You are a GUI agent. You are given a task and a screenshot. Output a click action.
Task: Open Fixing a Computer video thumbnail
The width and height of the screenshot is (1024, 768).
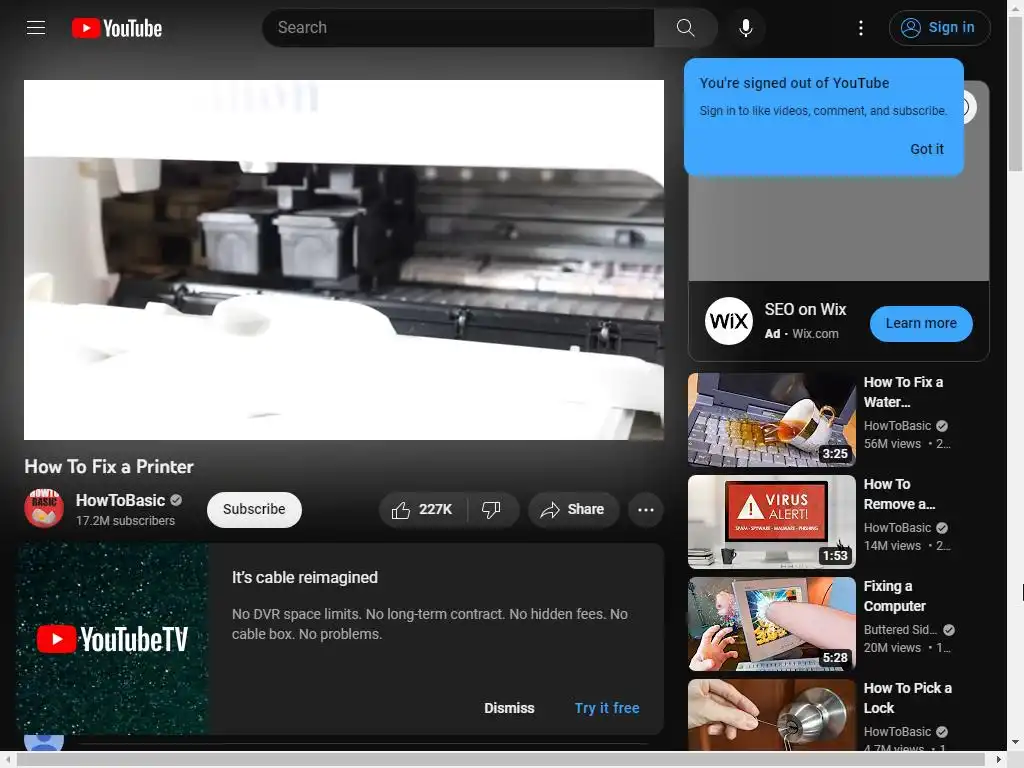771,624
